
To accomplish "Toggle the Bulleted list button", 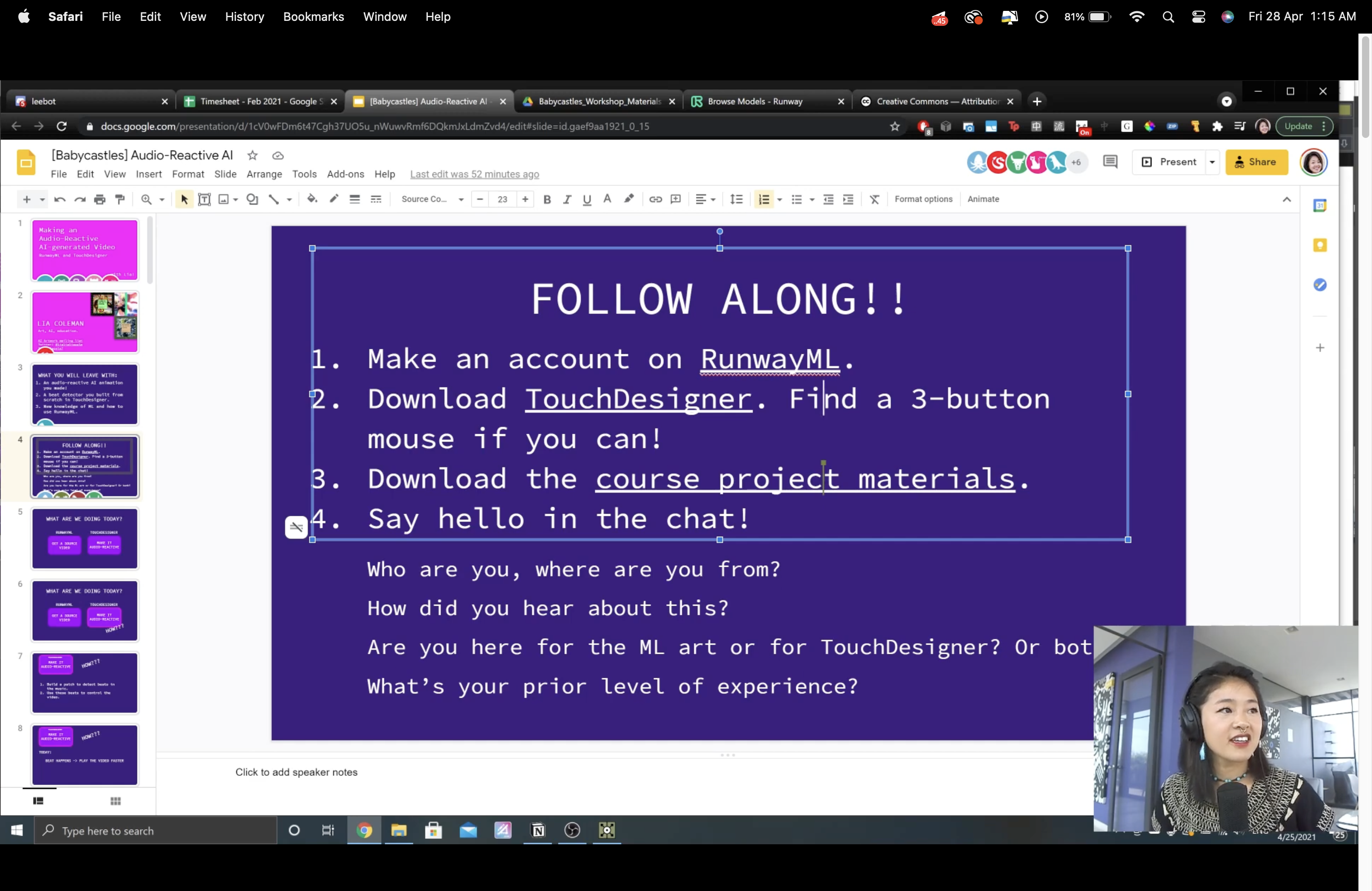I will pyautogui.click(x=797, y=200).
